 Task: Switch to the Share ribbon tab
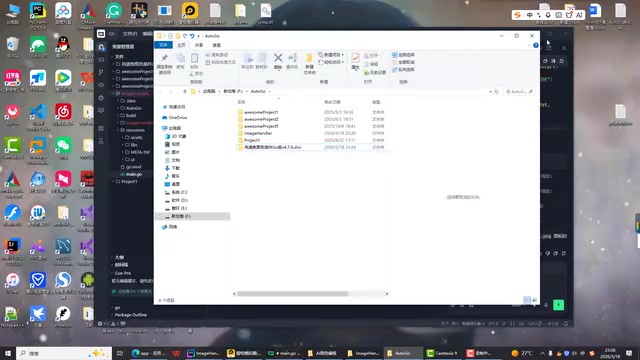[x=199, y=45]
